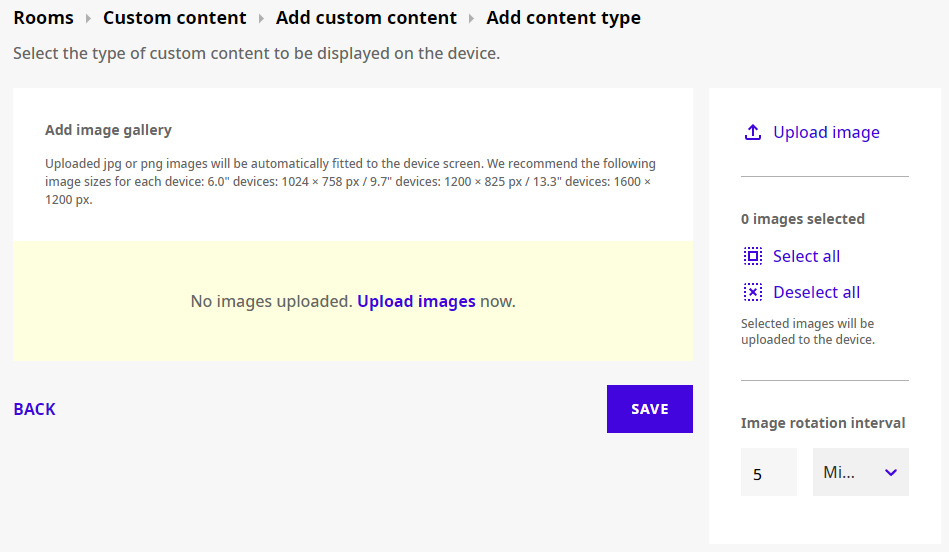Click the Add content type breadcrumb
Image resolution: width=949 pixels, height=552 pixels.
tap(563, 18)
